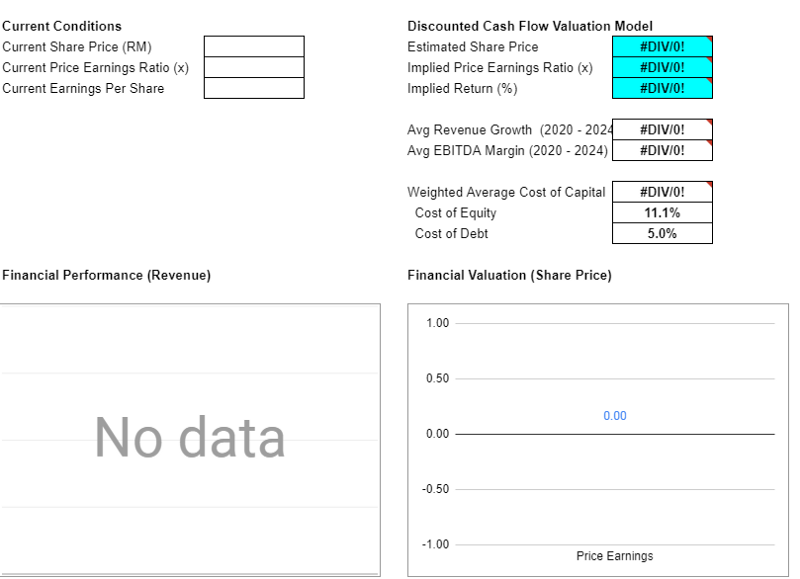800x579 pixels.
Task: Select the empty Current Earnings Per Share cell
Action: pyautogui.click(x=254, y=89)
